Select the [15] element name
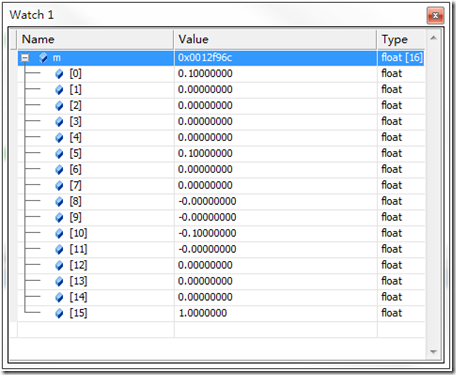 [78, 314]
